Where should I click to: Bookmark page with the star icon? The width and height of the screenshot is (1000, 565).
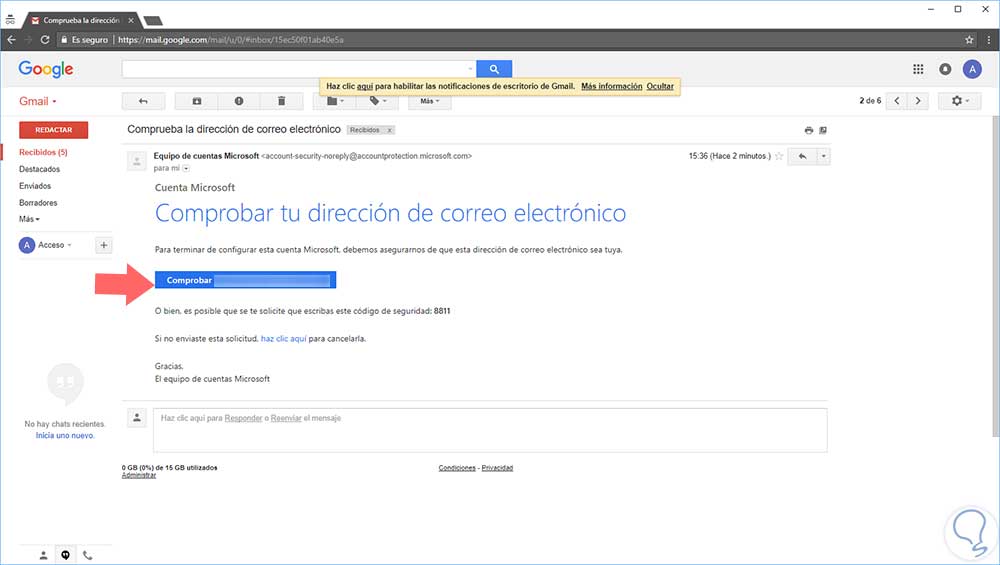coord(969,40)
